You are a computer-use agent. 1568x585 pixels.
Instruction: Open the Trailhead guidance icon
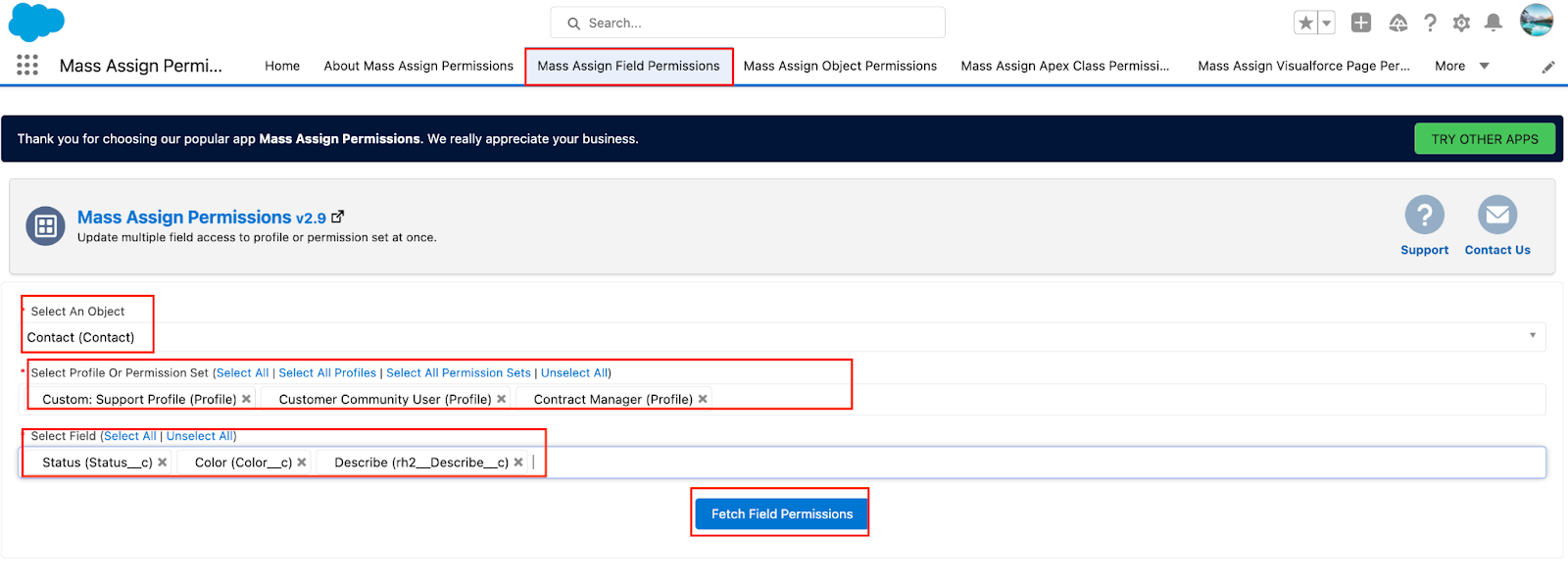(x=1398, y=23)
